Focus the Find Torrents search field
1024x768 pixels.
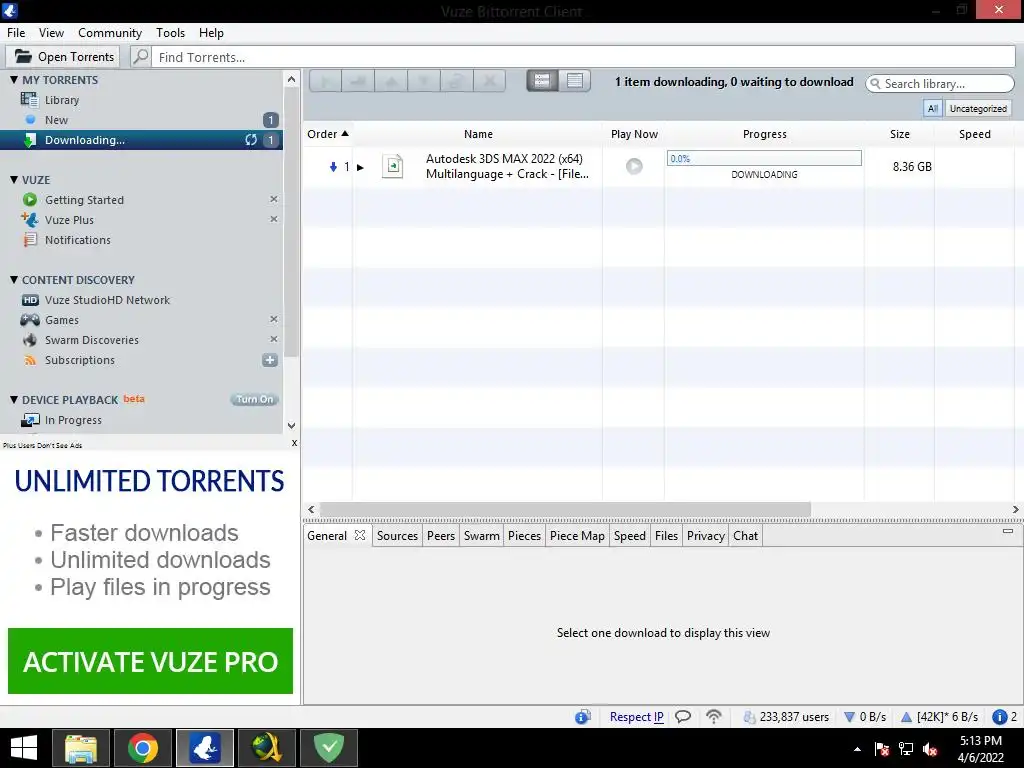point(583,57)
